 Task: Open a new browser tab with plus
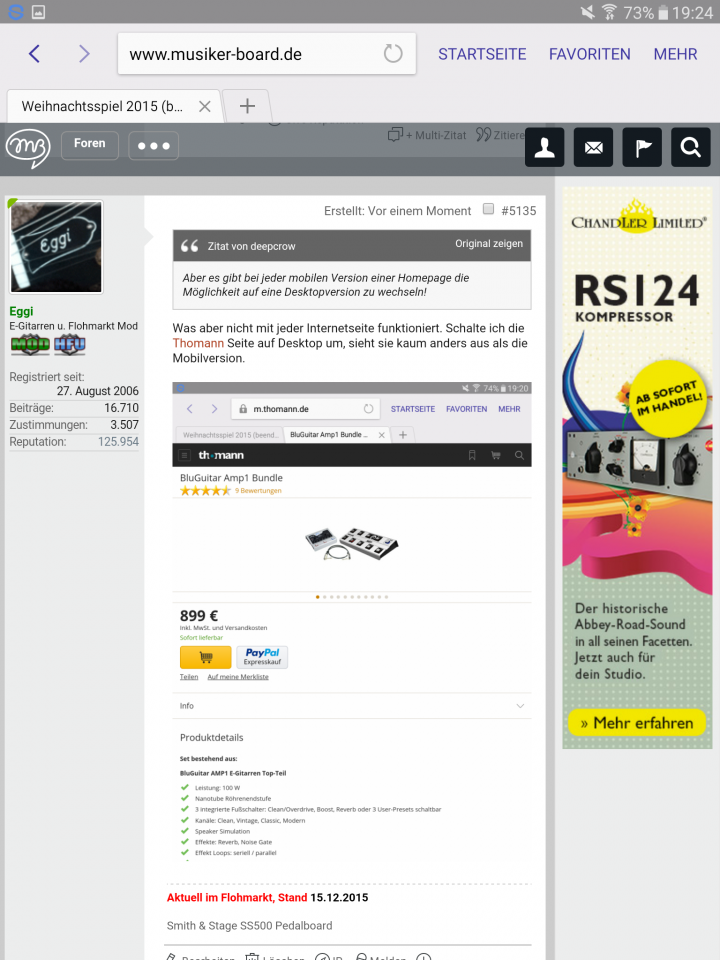coord(247,106)
